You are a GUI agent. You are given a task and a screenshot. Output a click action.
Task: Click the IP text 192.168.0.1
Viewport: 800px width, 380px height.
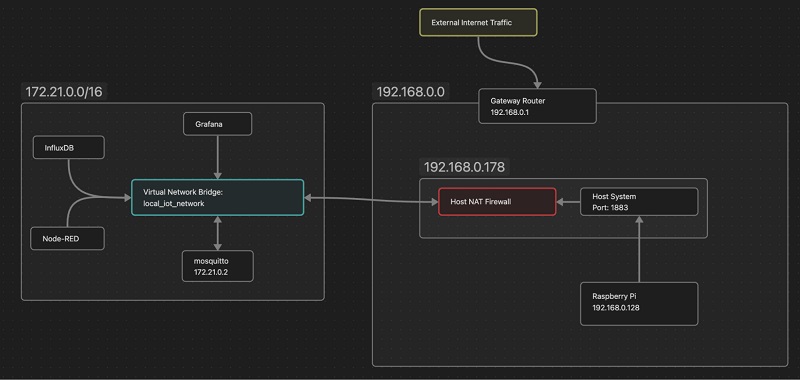509,112
